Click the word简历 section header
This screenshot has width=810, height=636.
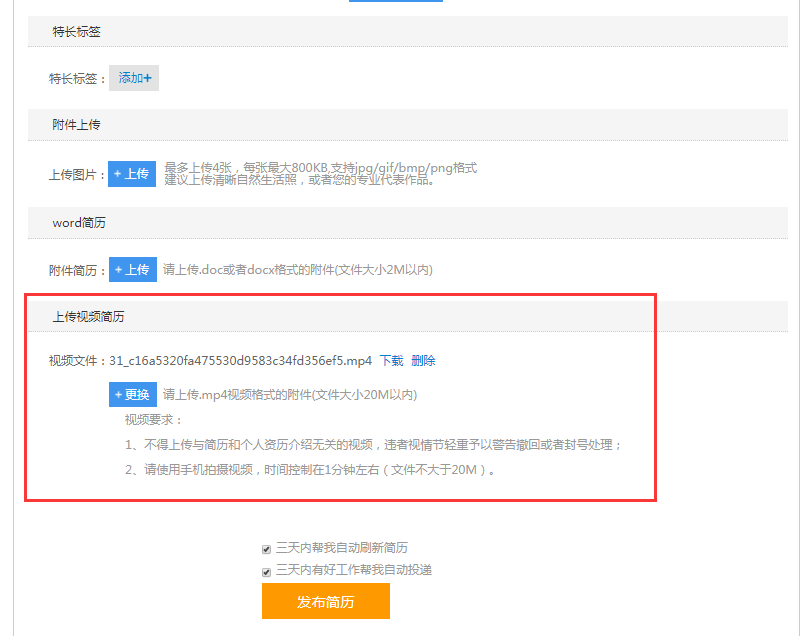pyautogui.click(x=78, y=223)
